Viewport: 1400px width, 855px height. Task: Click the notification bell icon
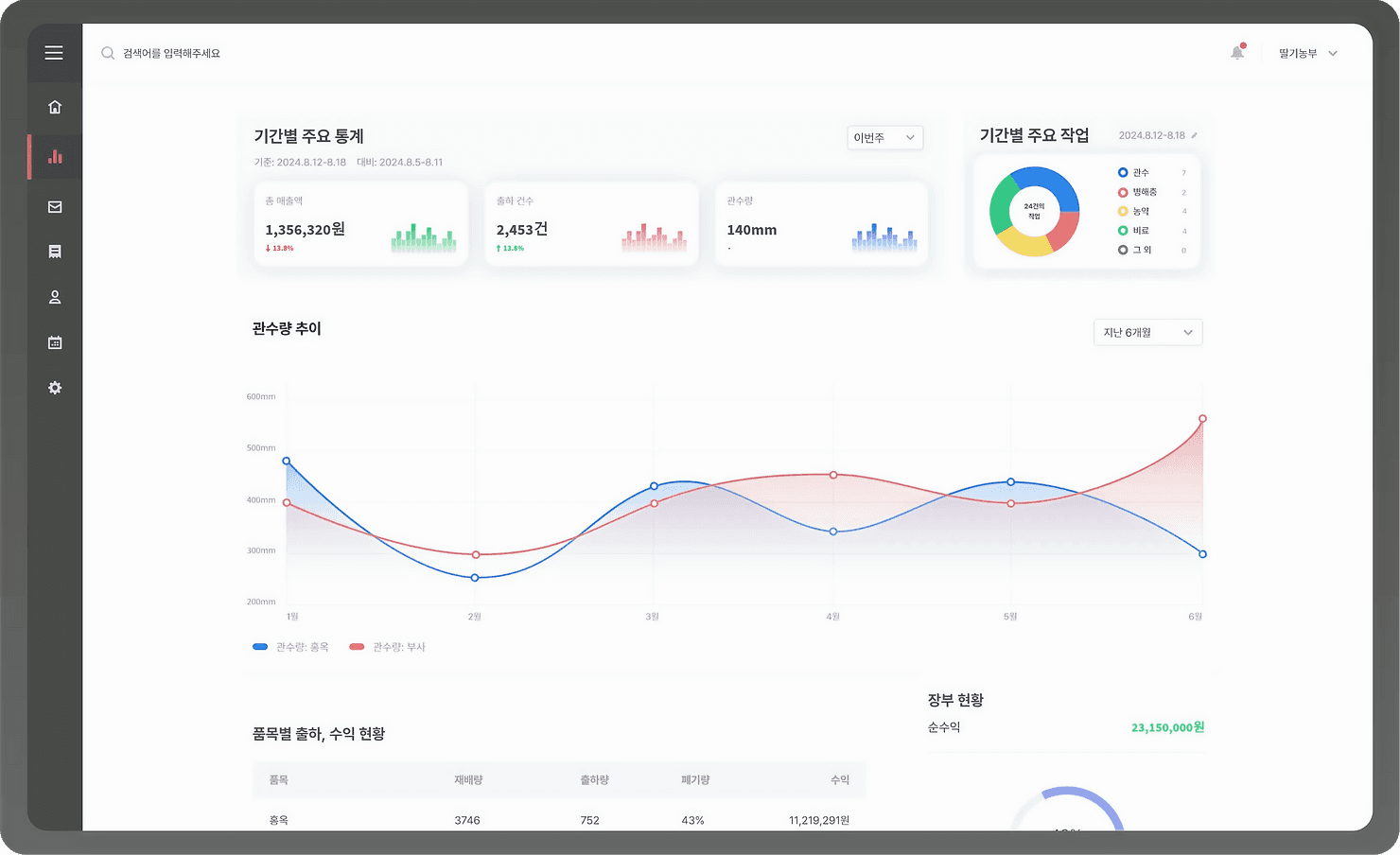(1237, 53)
